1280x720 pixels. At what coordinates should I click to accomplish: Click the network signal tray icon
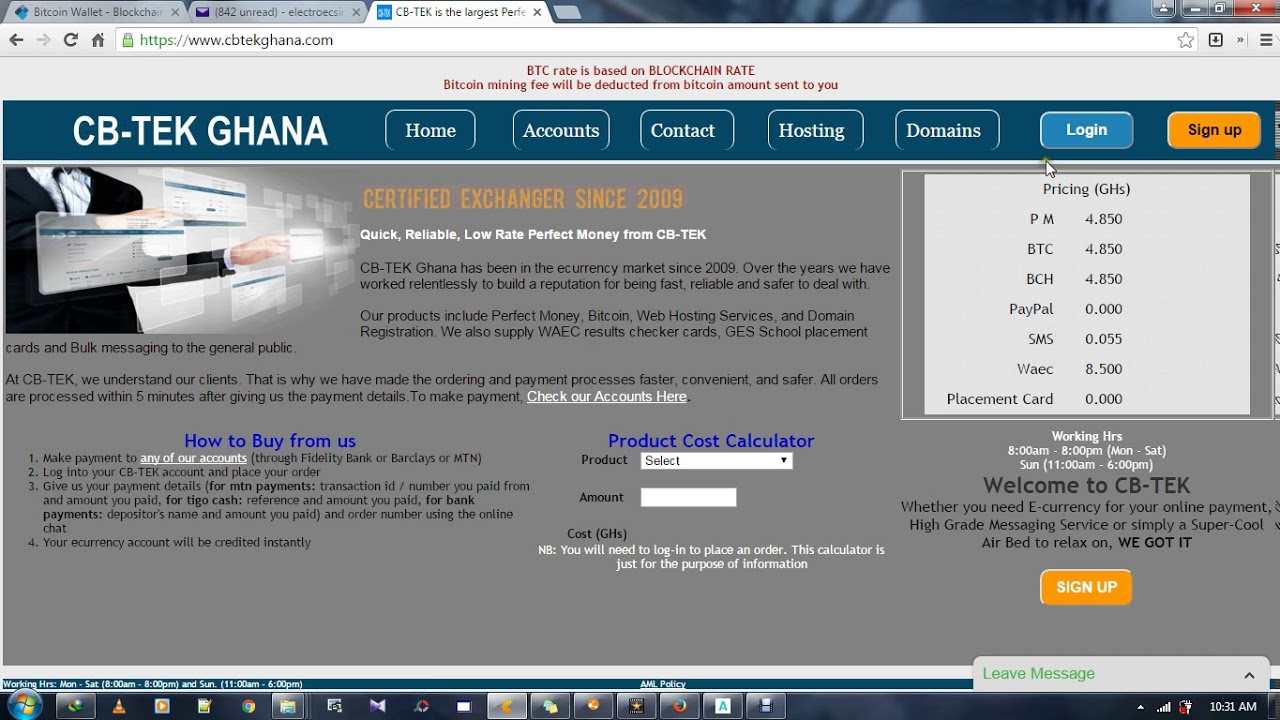(x=1165, y=707)
